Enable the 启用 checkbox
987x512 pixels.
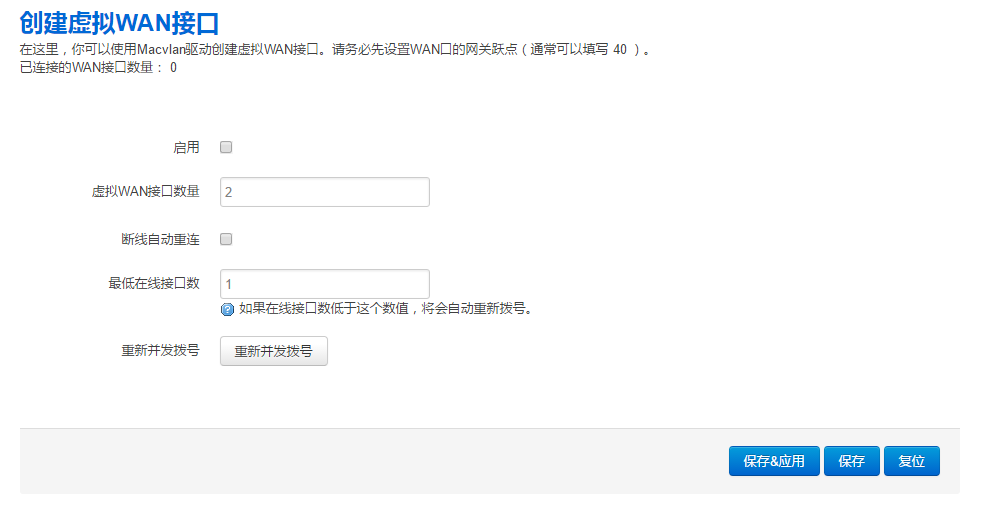click(x=226, y=147)
